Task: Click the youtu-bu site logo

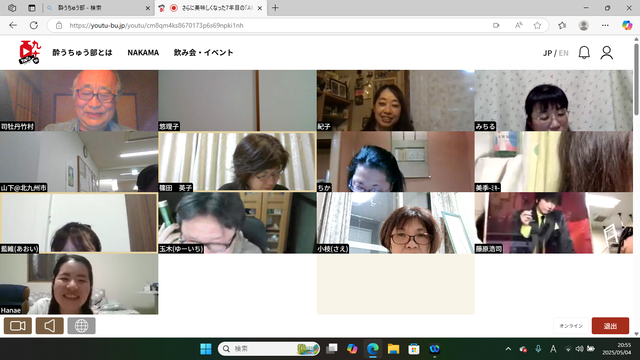Action: pyautogui.click(x=30, y=52)
